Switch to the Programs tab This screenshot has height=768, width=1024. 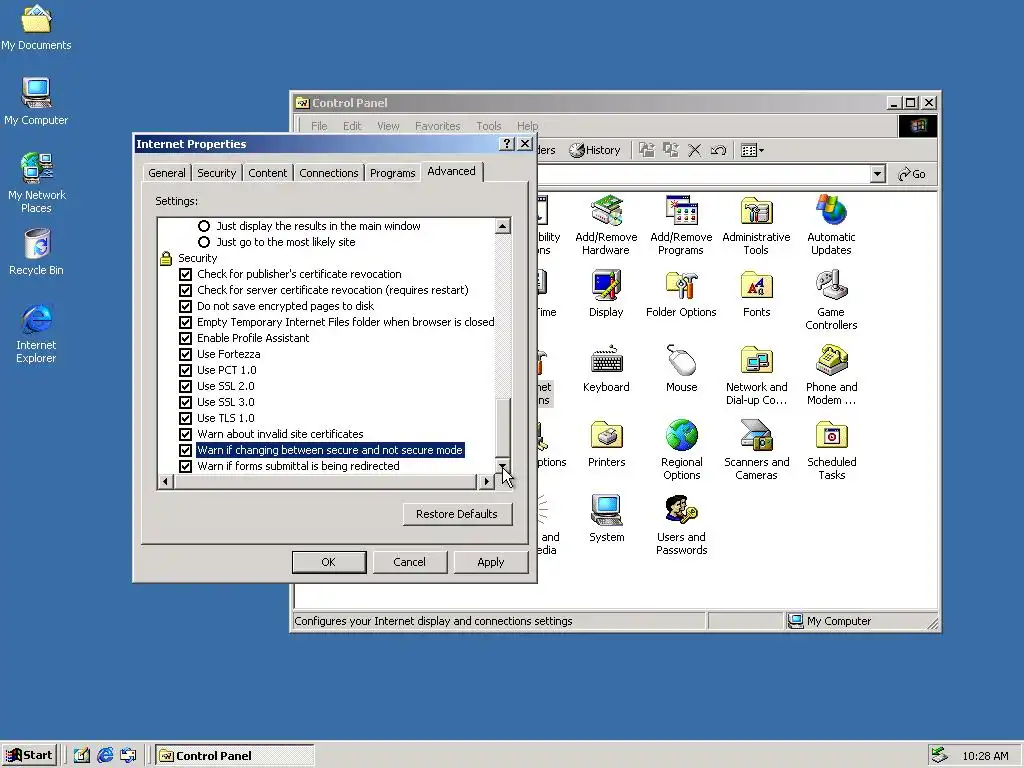click(392, 173)
